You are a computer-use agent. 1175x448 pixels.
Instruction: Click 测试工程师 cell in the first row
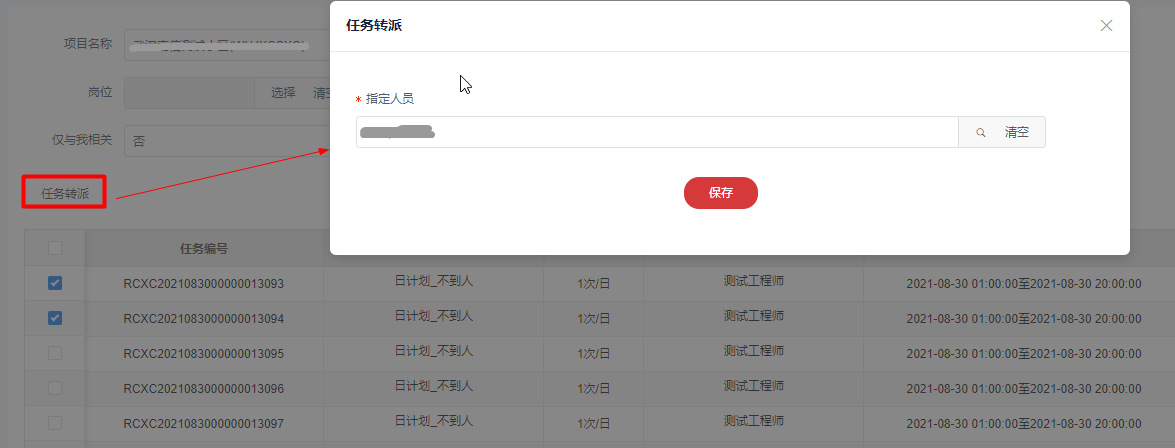click(x=753, y=281)
